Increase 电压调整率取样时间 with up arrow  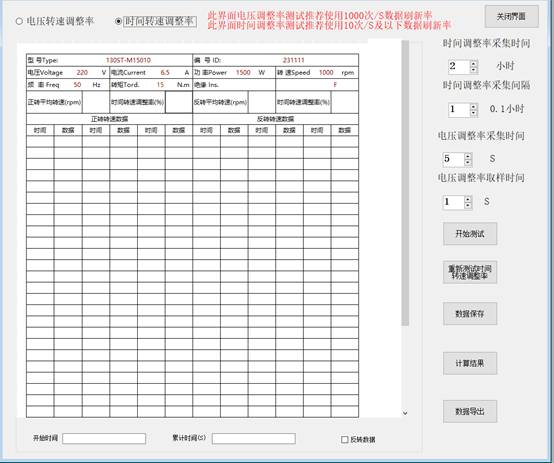[468, 199]
